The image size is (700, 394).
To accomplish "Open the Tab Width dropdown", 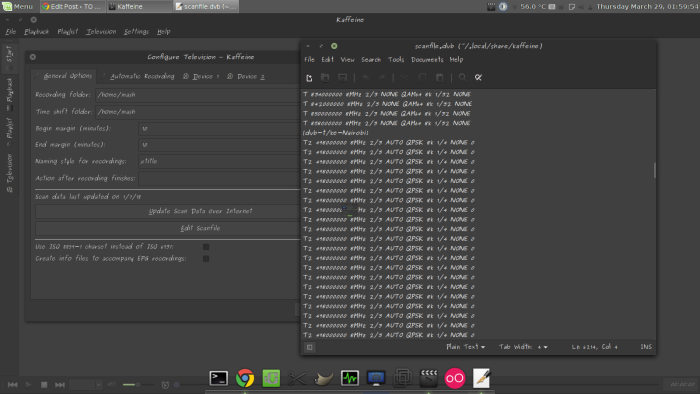I will [523, 347].
